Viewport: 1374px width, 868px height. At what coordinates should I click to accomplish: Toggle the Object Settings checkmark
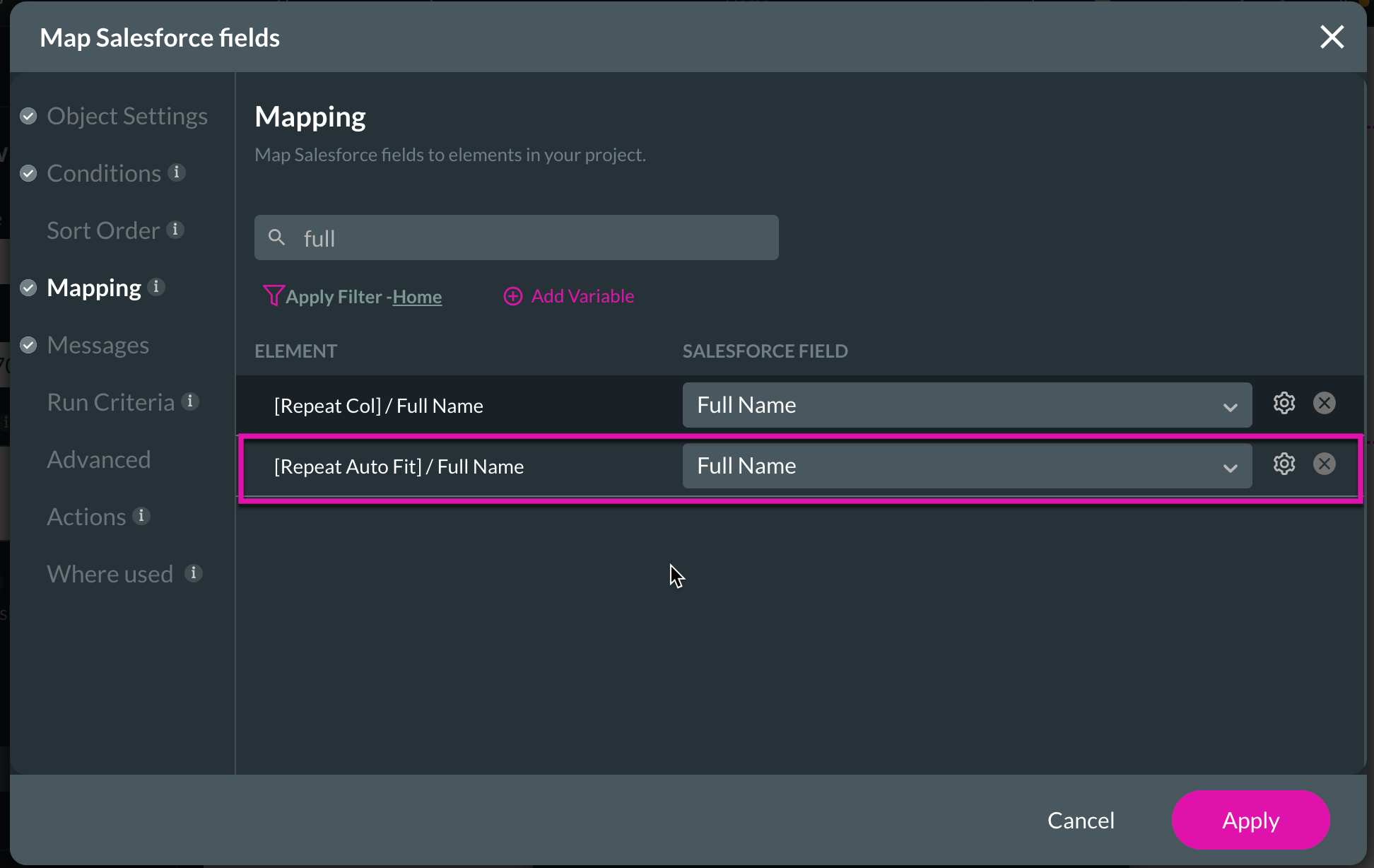(x=30, y=114)
